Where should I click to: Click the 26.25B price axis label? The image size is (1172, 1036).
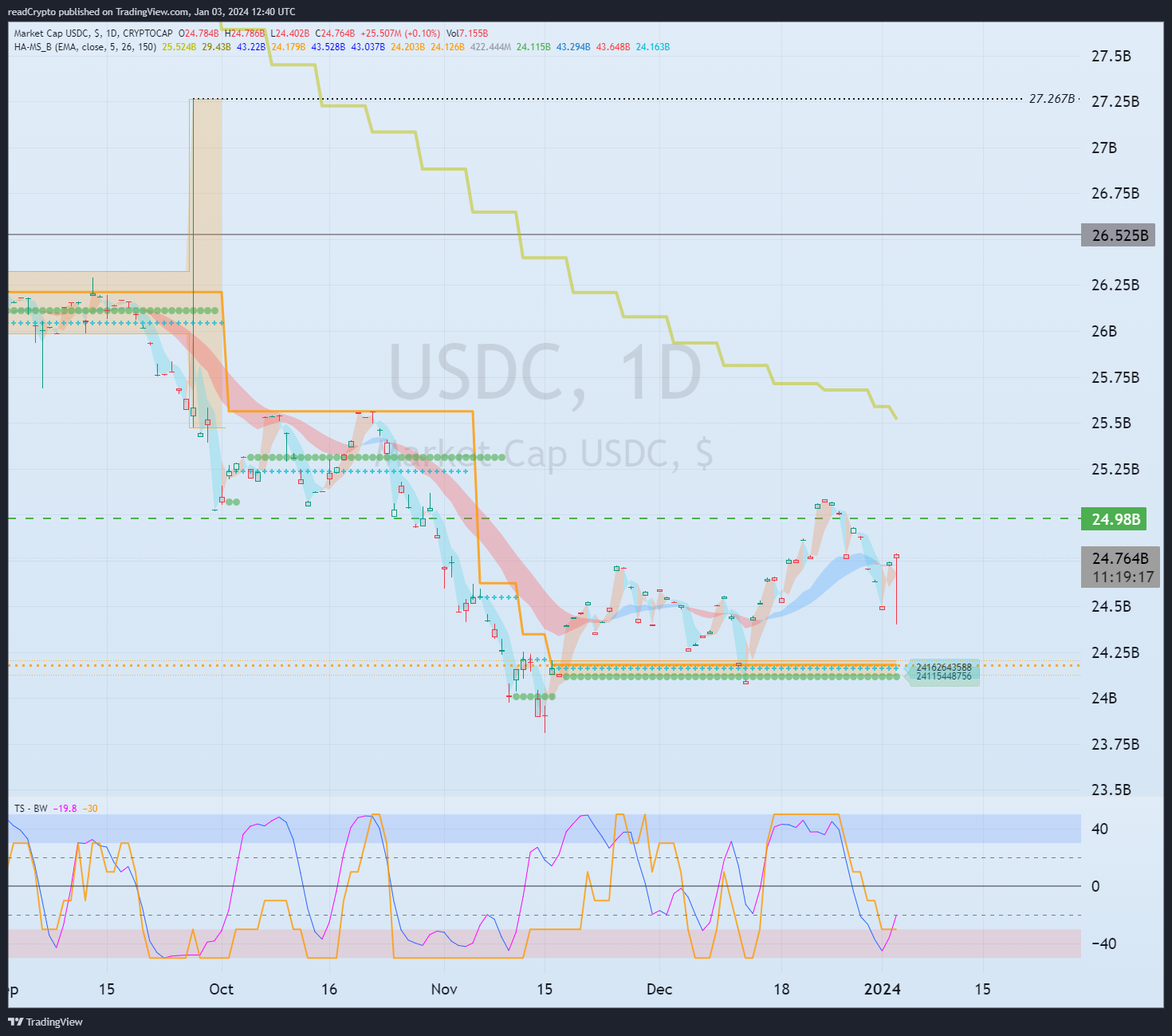click(x=1115, y=285)
